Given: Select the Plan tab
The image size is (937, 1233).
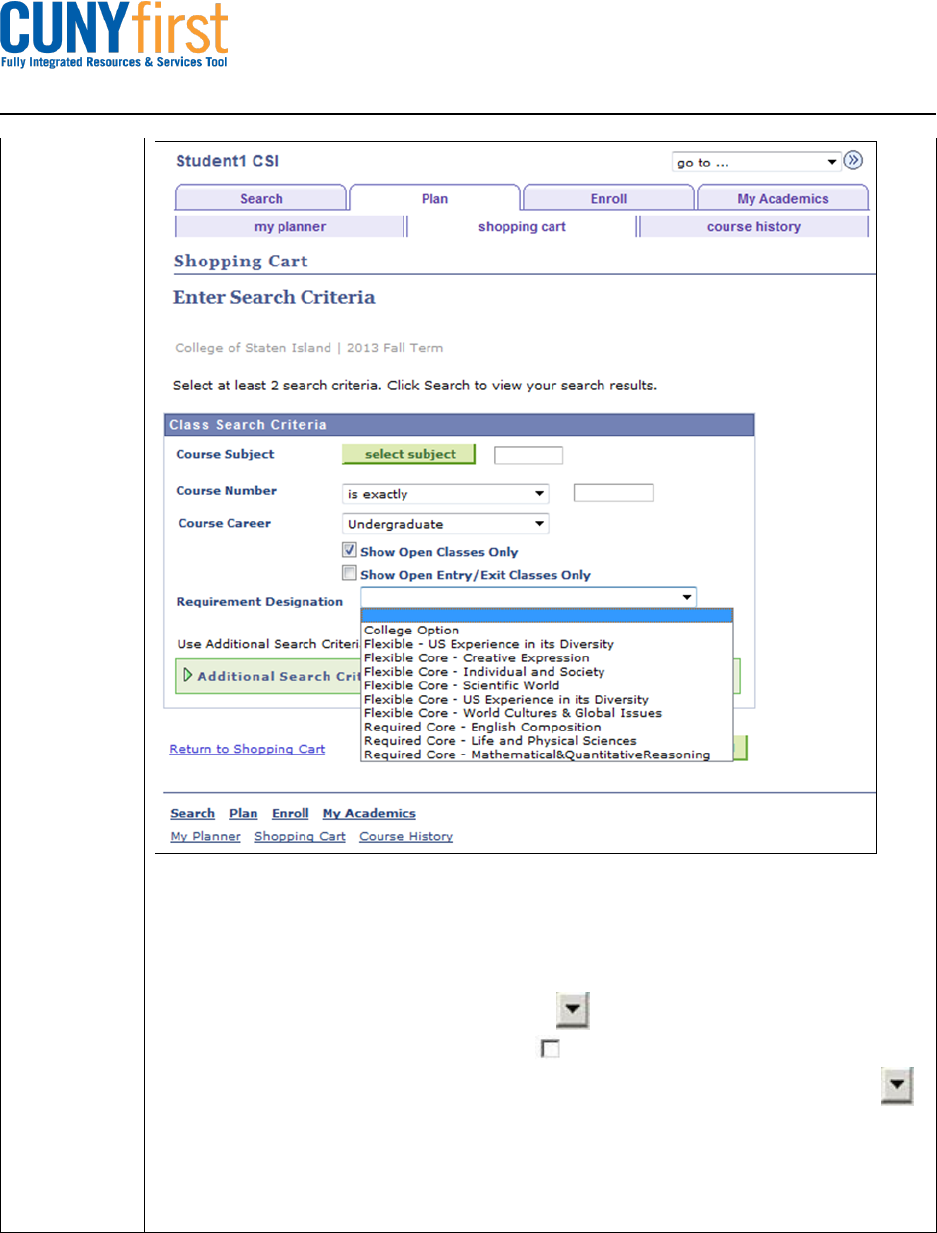Looking at the screenshot, I should (435, 198).
